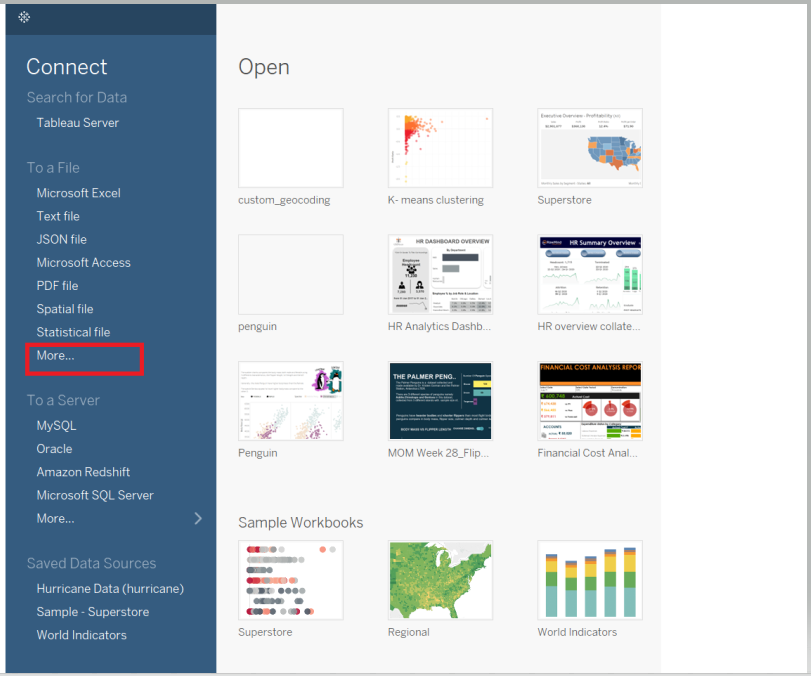Select the Oracle server connector
Viewport: 811px width, 676px height.
point(54,449)
